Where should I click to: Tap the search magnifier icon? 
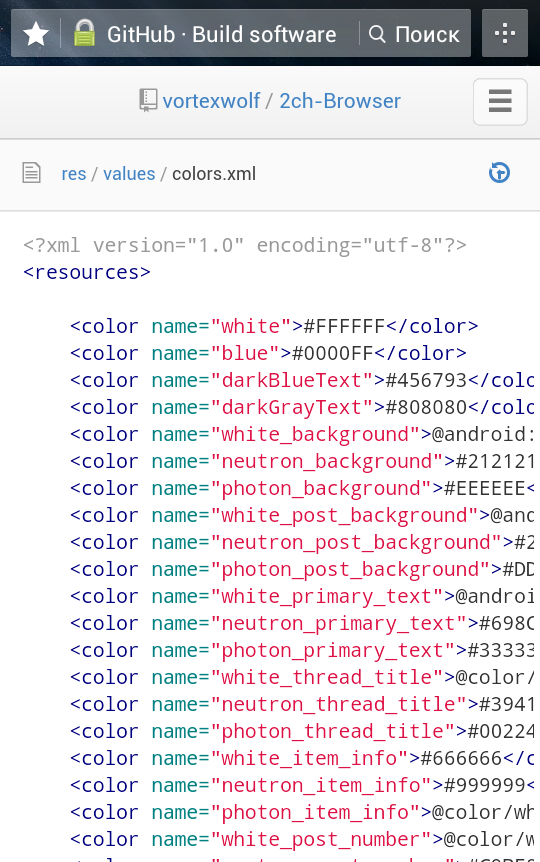tap(377, 34)
